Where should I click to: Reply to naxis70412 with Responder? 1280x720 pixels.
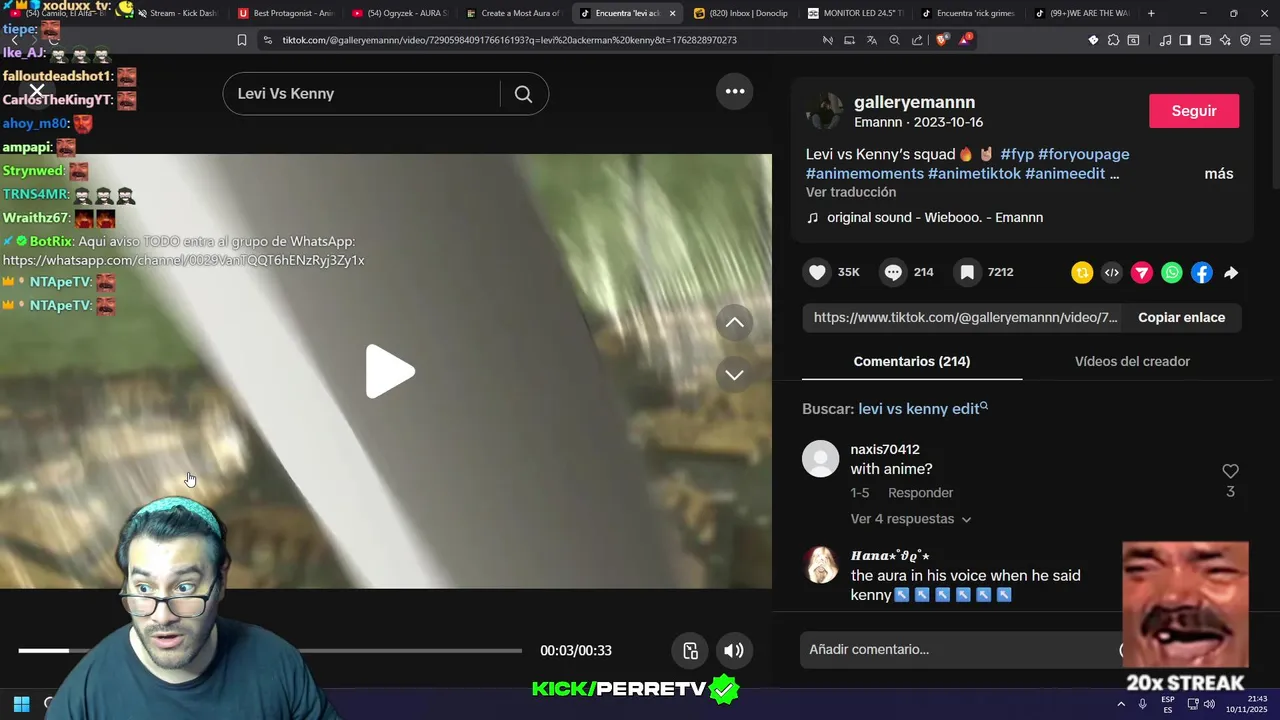click(x=920, y=493)
